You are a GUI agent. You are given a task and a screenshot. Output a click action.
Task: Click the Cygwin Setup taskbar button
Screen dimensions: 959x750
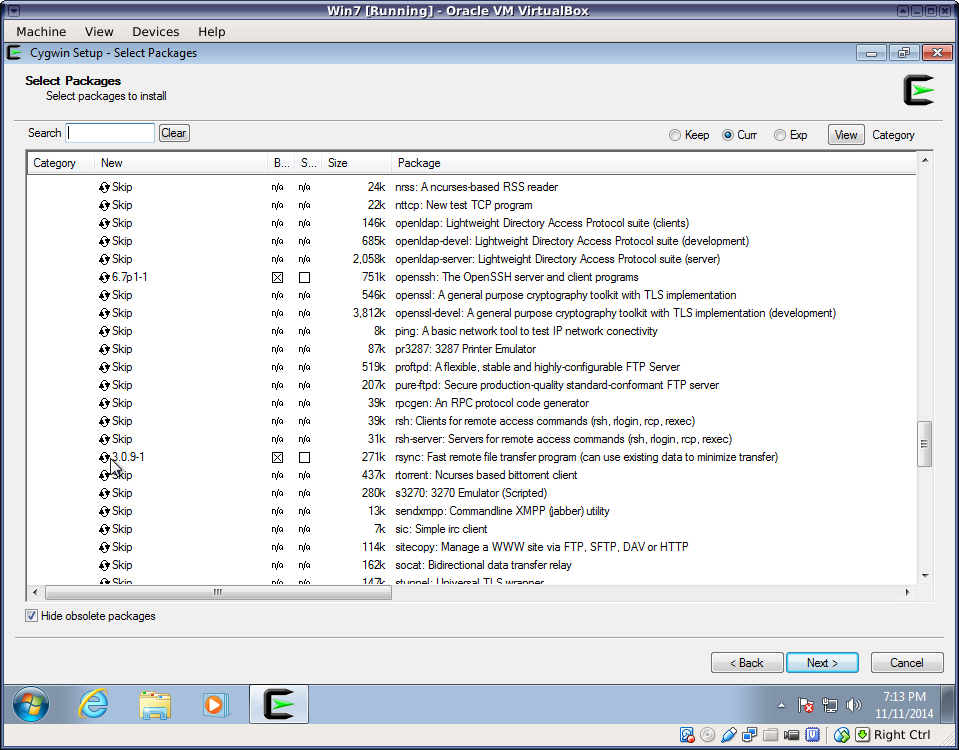tap(279, 704)
